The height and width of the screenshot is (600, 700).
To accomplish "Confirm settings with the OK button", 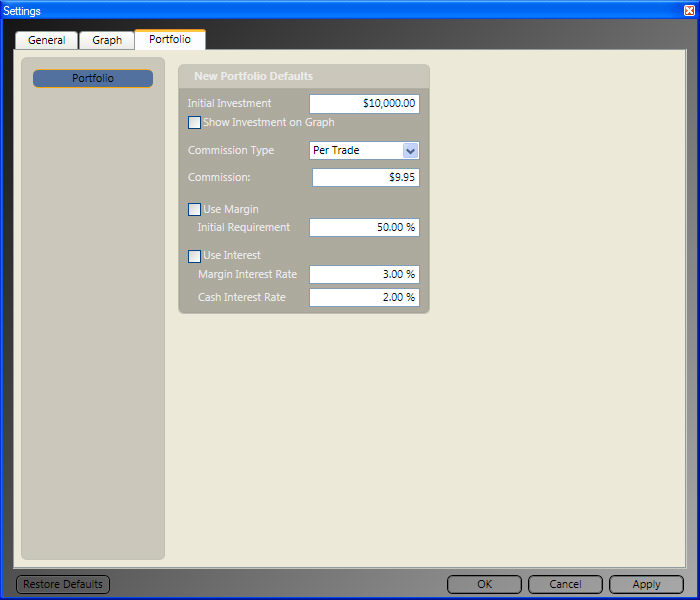I will [x=484, y=584].
